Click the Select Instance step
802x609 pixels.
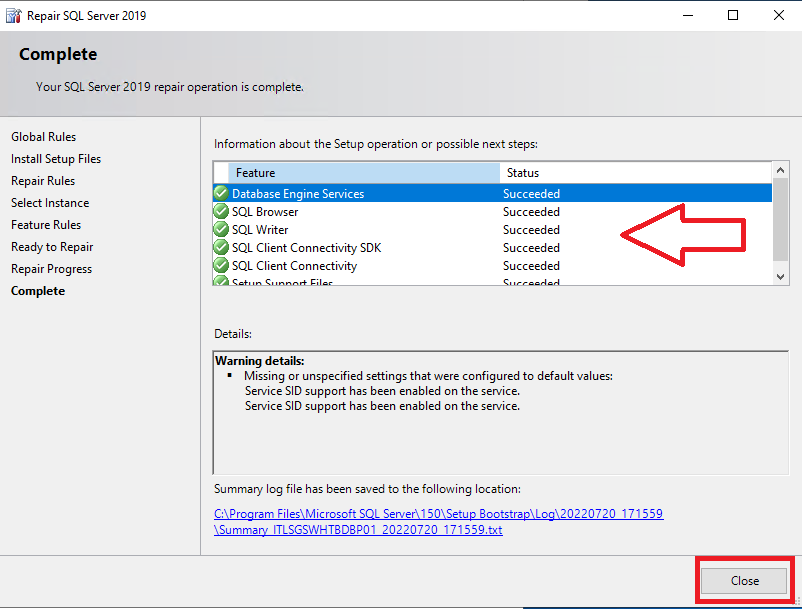[50, 203]
